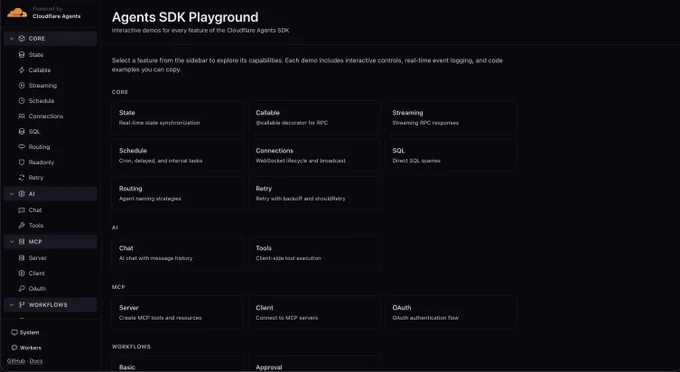Open the Schedule demo card

pyautogui.click(x=177, y=155)
